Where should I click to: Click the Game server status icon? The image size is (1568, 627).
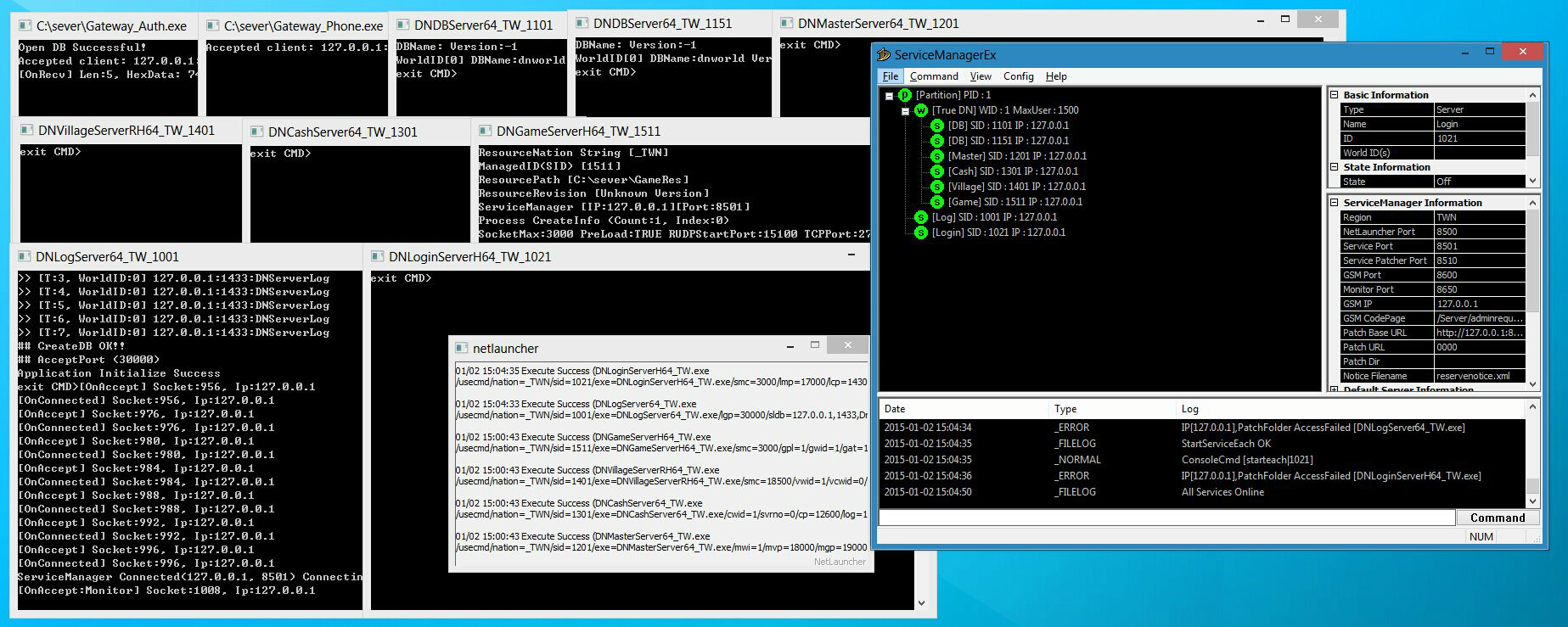tap(936, 202)
